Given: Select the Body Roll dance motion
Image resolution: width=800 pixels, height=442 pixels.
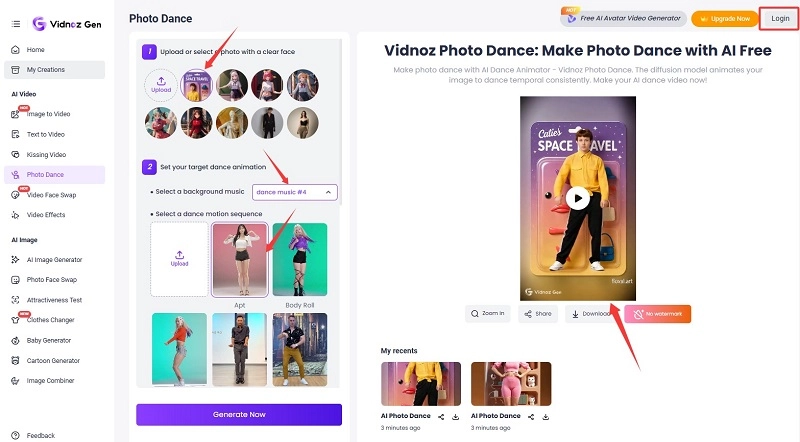Looking at the screenshot, I should (299, 259).
